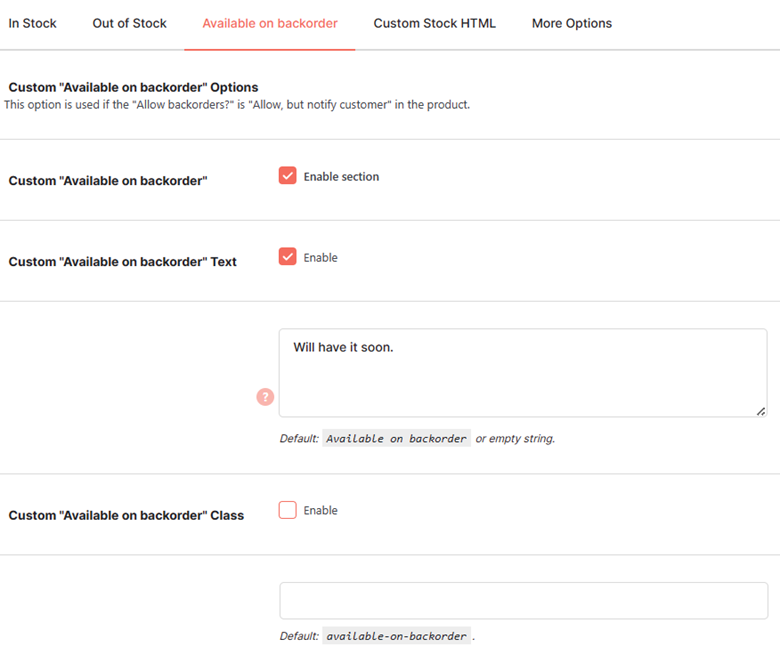Uncheck Enable for backorder Text option
780x655 pixels.
coord(288,257)
